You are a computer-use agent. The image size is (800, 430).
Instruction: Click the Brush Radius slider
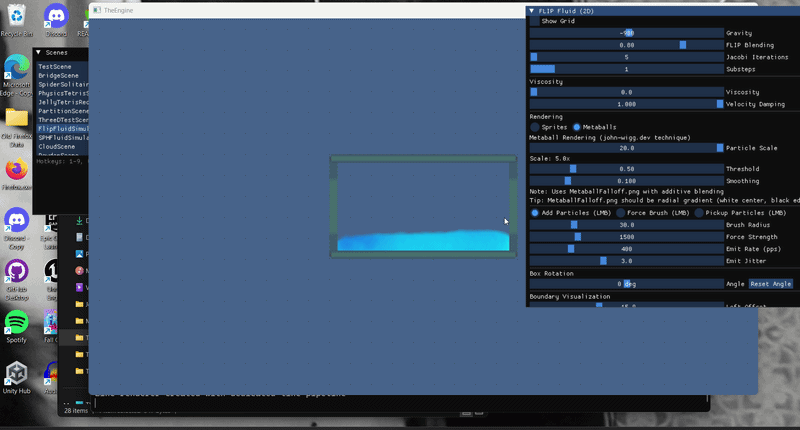coord(627,225)
